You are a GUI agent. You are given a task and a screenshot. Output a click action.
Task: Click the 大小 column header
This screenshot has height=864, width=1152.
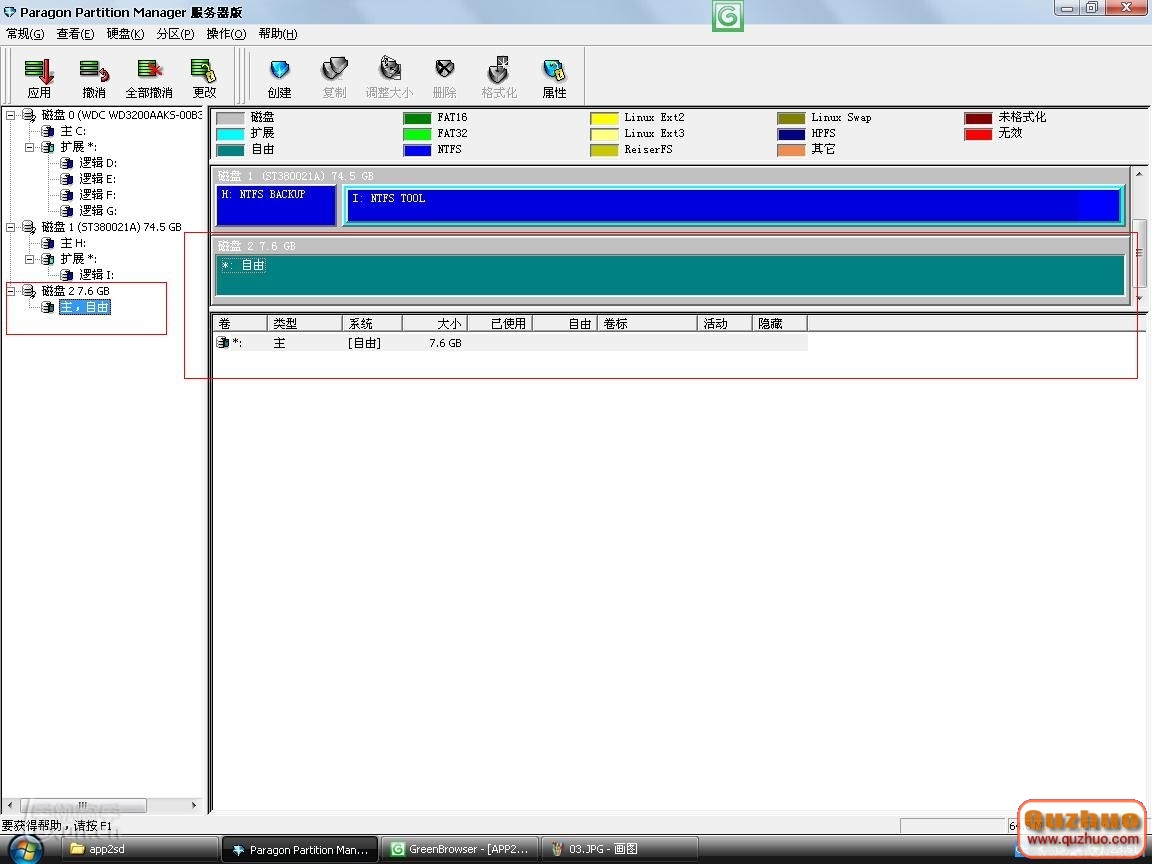pos(435,324)
